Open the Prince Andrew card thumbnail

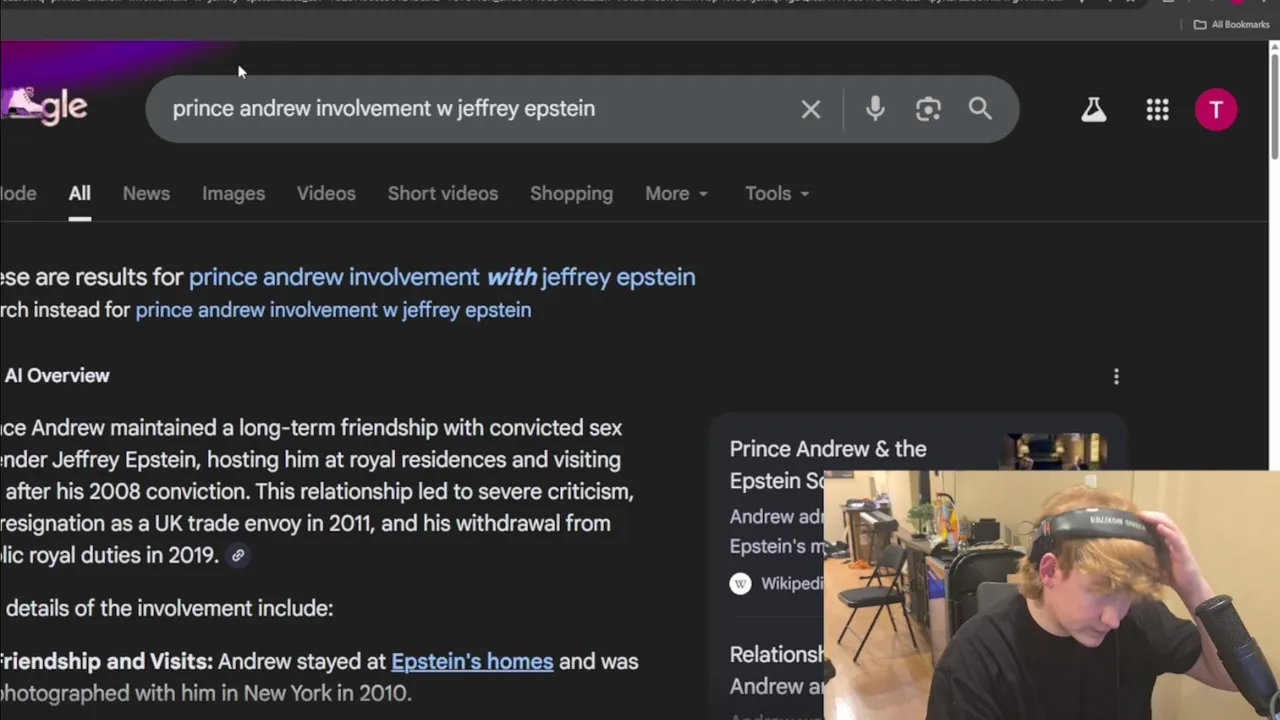pos(1055,452)
